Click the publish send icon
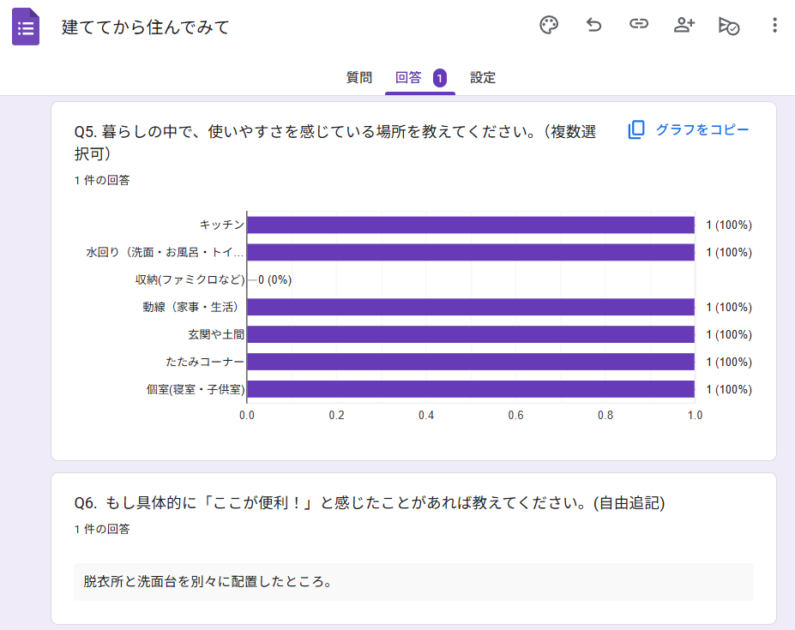Screen dimensions: 795x630 point(729,26)
